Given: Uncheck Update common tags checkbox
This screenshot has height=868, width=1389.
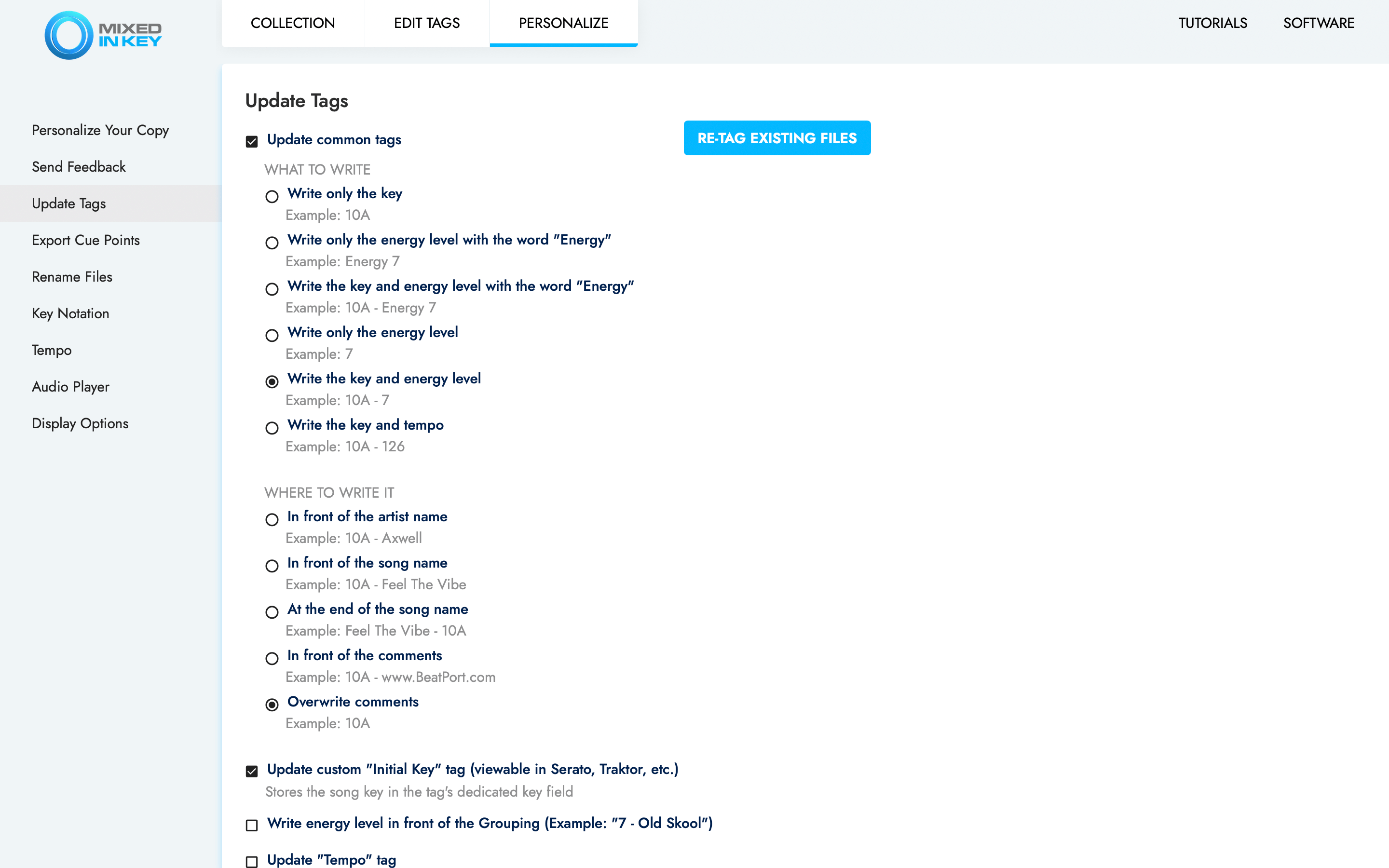Looking at the screenshot, I should pos(251,141).
